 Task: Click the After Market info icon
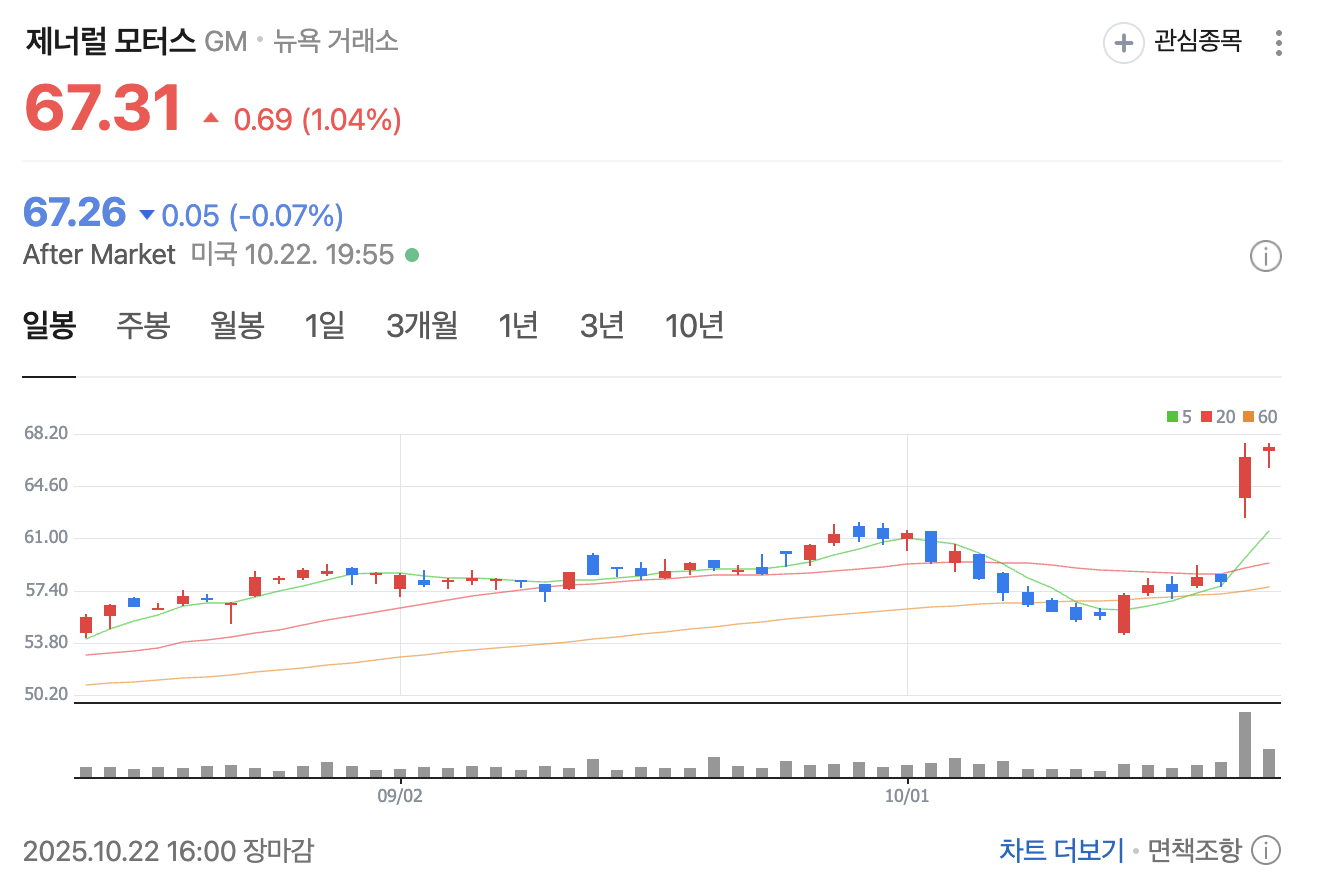coord(1265,256)
